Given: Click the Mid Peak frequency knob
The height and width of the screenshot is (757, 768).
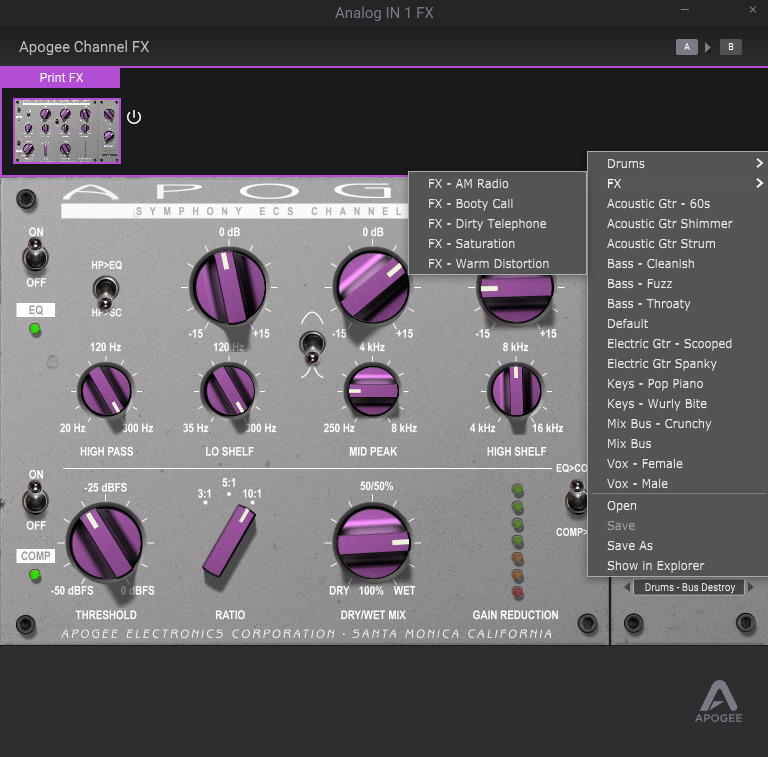Looking at the screenshot, I should coord(371,390).
